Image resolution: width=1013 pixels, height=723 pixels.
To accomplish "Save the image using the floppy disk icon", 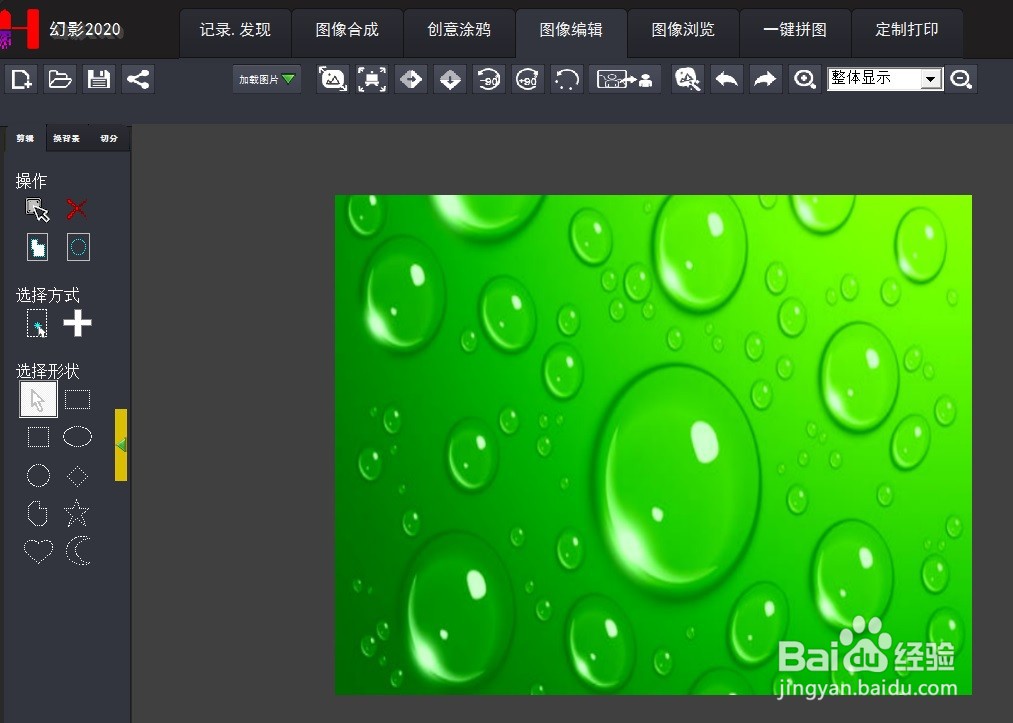I will [99, 79].
